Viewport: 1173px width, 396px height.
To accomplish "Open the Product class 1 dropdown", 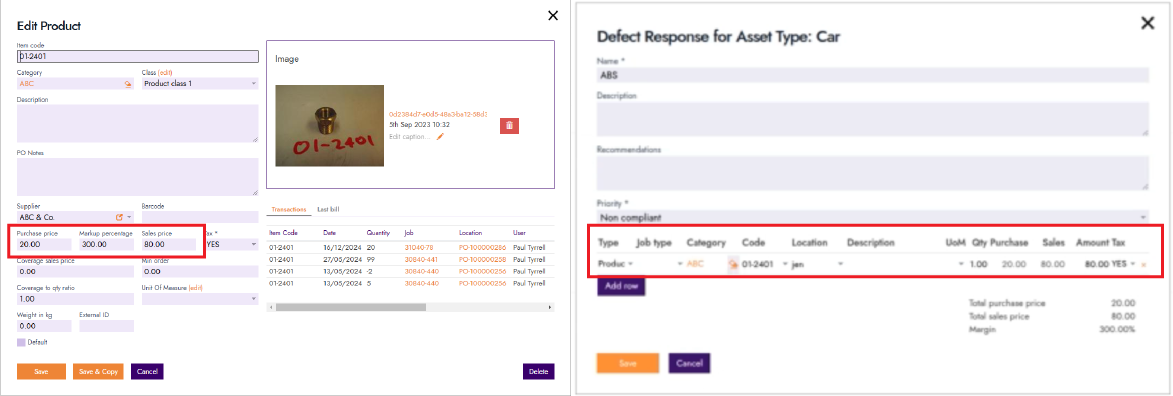I will click(200, 84).
